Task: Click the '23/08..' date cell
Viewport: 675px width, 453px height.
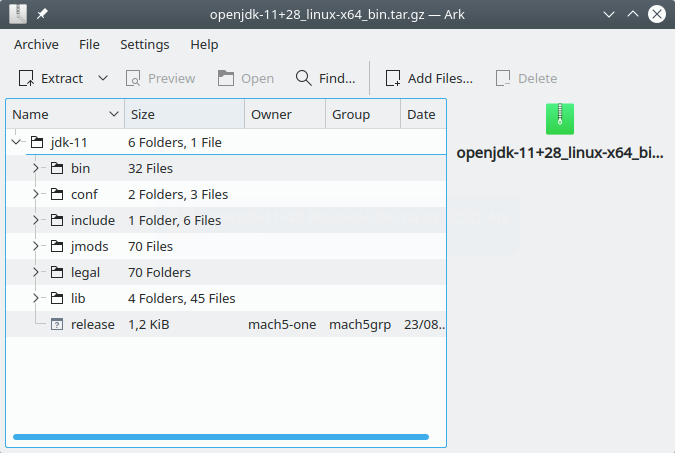Action: click(x=424, y=325)
